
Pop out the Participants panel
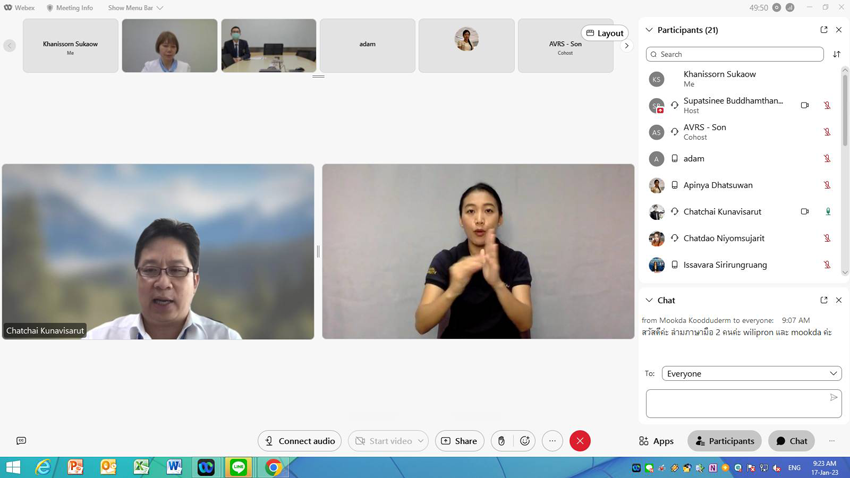click(x=823, y=30)
